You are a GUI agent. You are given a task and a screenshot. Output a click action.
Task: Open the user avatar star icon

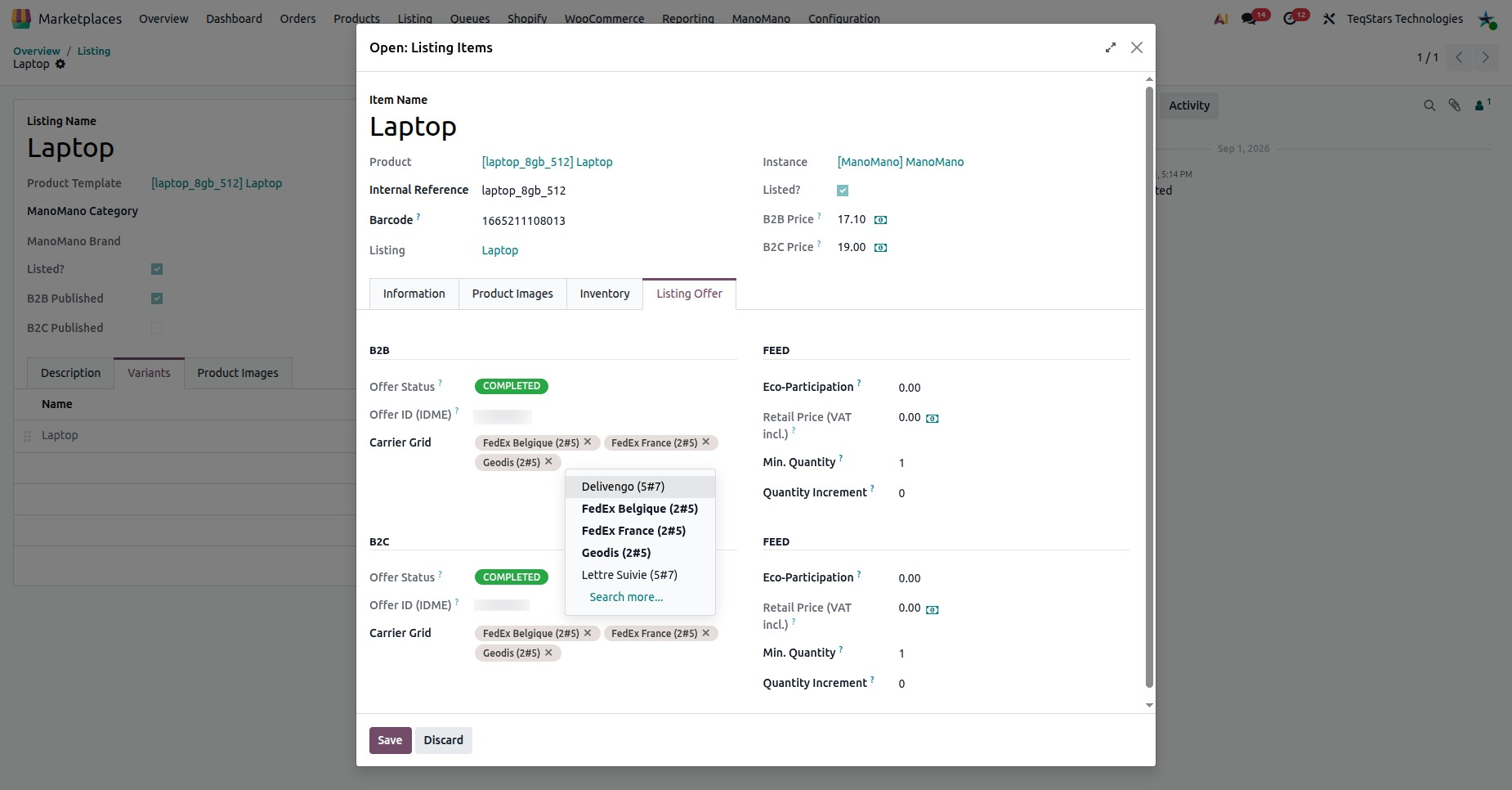pos(1487,19)
